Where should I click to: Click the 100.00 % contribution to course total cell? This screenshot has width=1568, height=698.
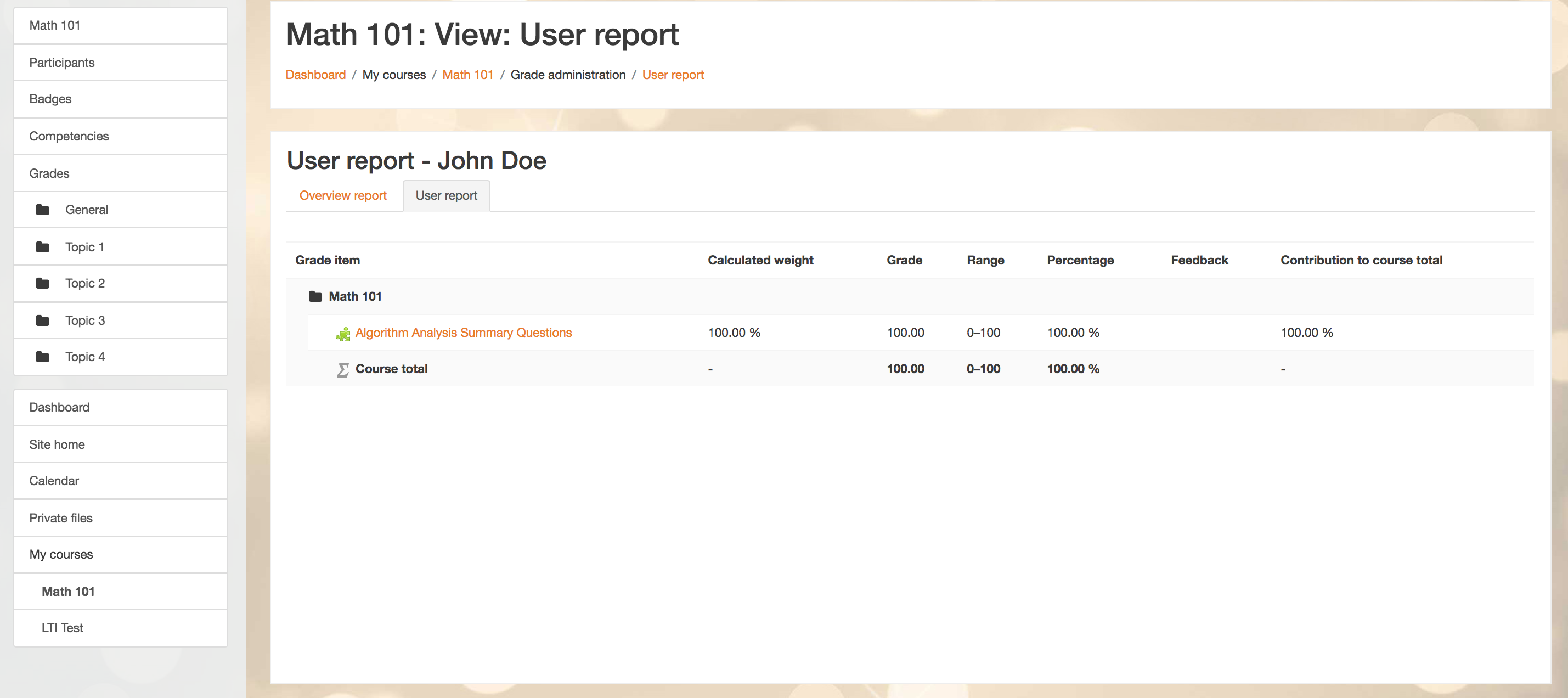(x=1306, y=333)
